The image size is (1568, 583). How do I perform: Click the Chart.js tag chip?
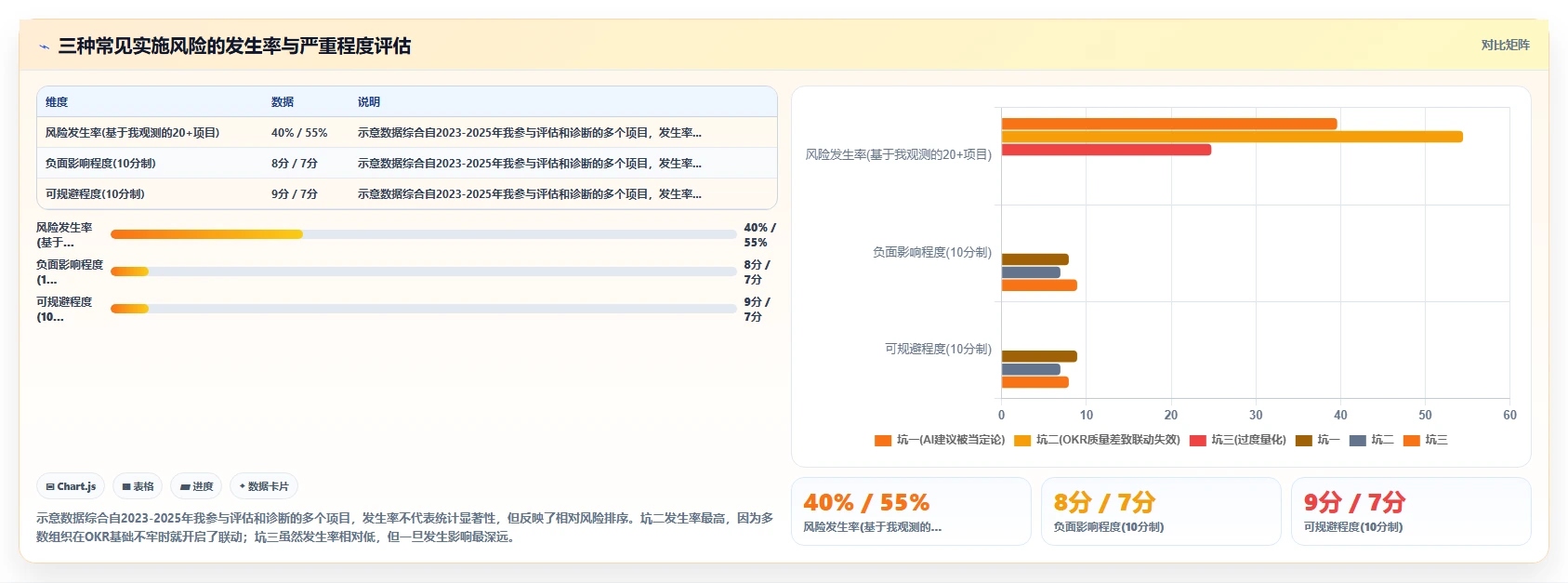[x=72, y=486]
